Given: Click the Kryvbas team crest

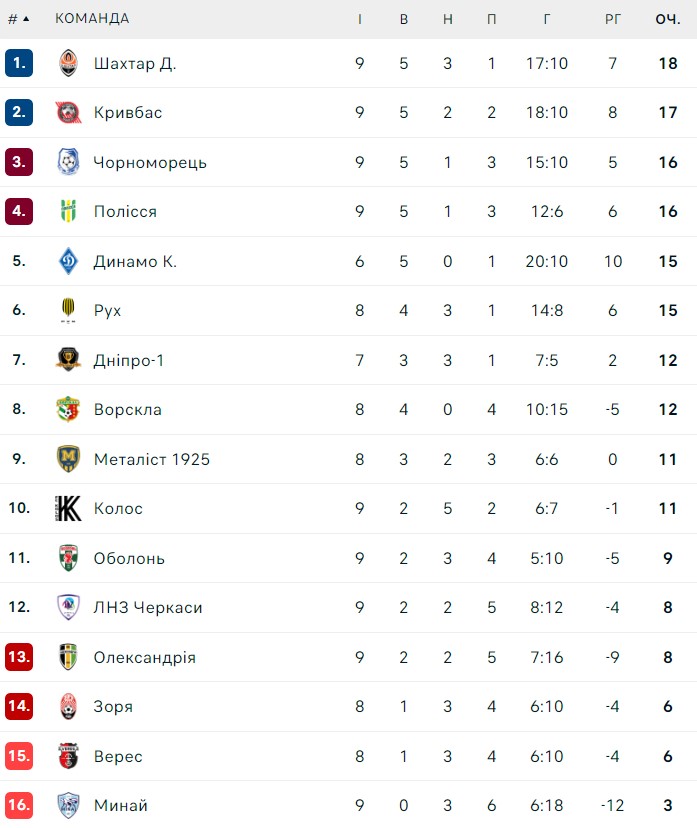Looking at the screenshot, I should click(68, 112).
